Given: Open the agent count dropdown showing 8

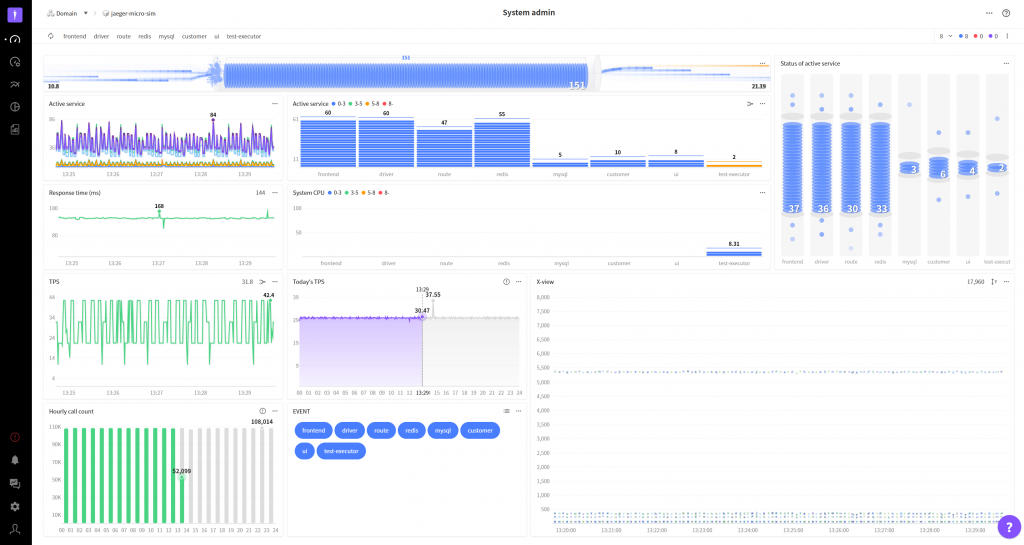Looking at the screenshot, I should pyautogui.click(x=945, y=36).
